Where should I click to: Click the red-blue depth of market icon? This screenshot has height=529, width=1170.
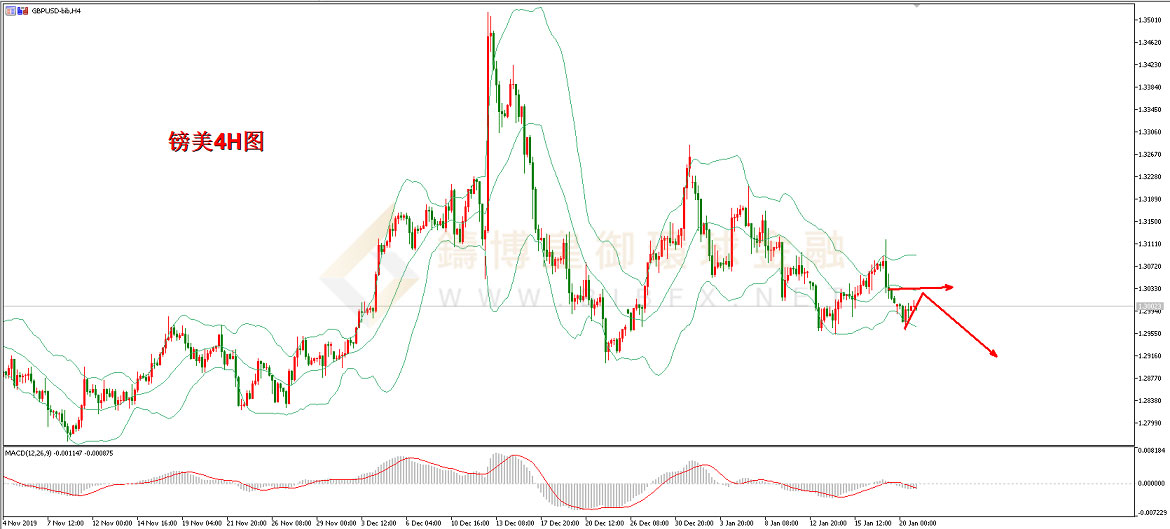[20, 8]
